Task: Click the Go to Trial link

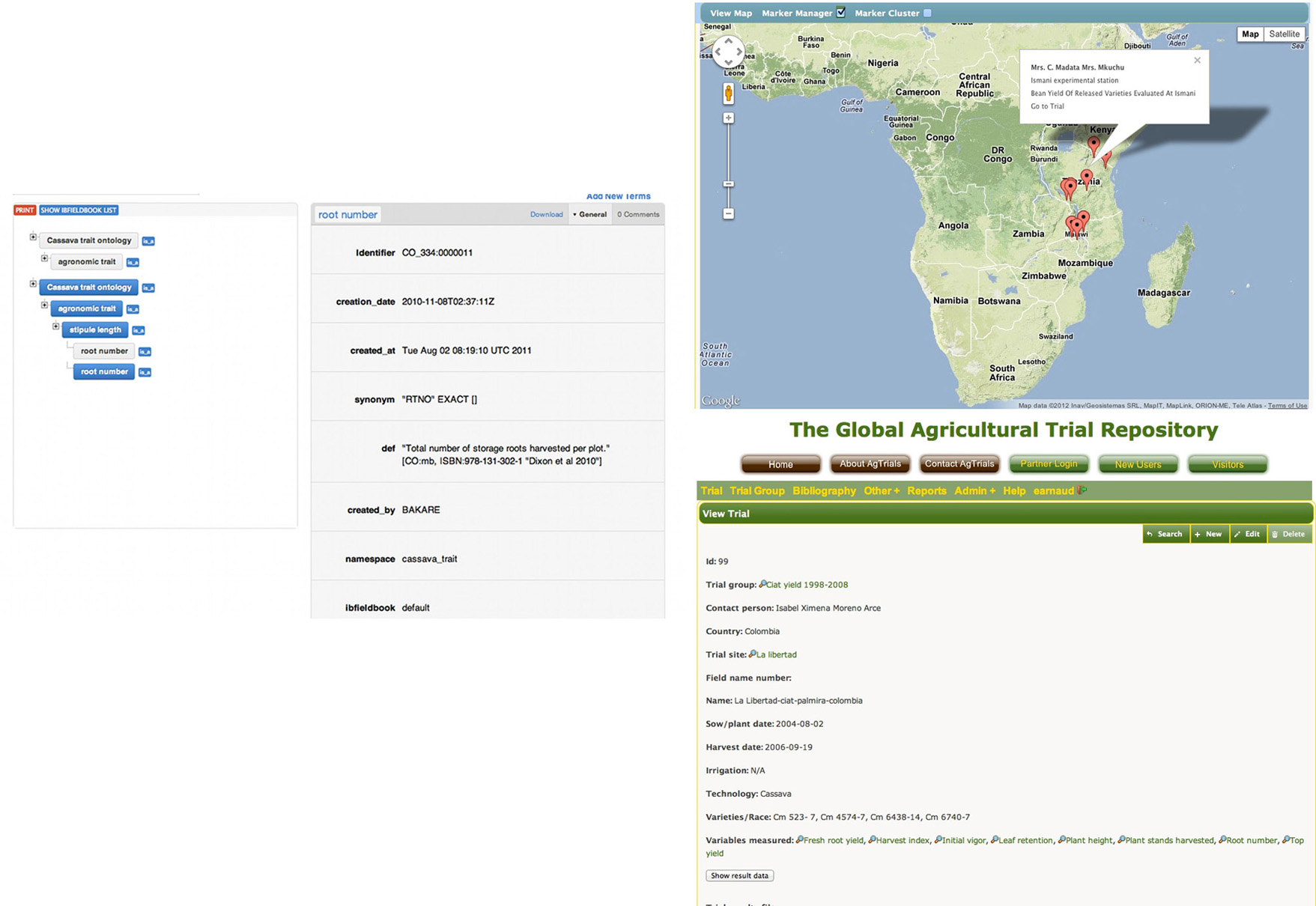Action: pos(1047,106)
